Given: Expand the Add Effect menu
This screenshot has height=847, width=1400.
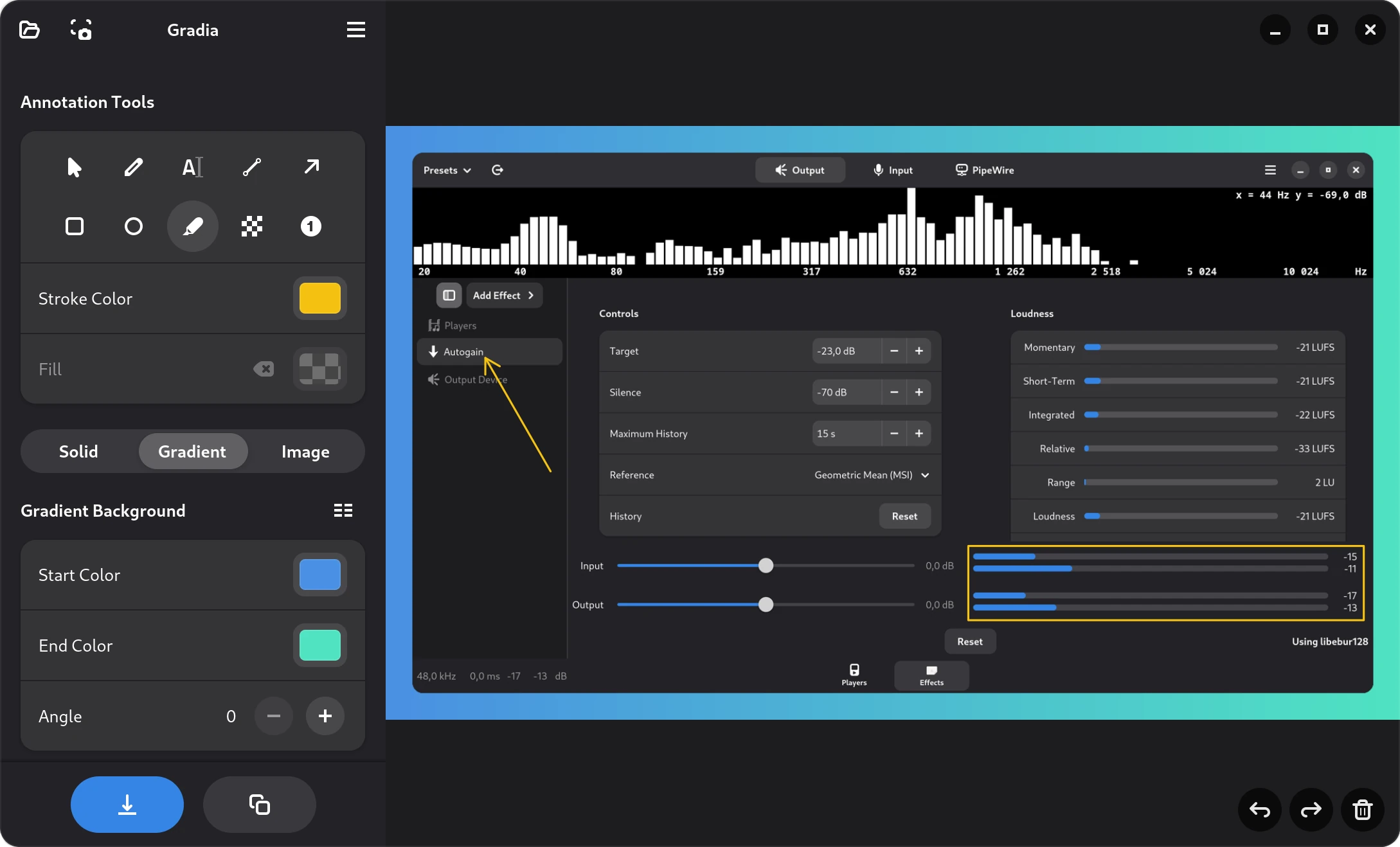Looking at the screenshot, I should click(x=504, y=296).
